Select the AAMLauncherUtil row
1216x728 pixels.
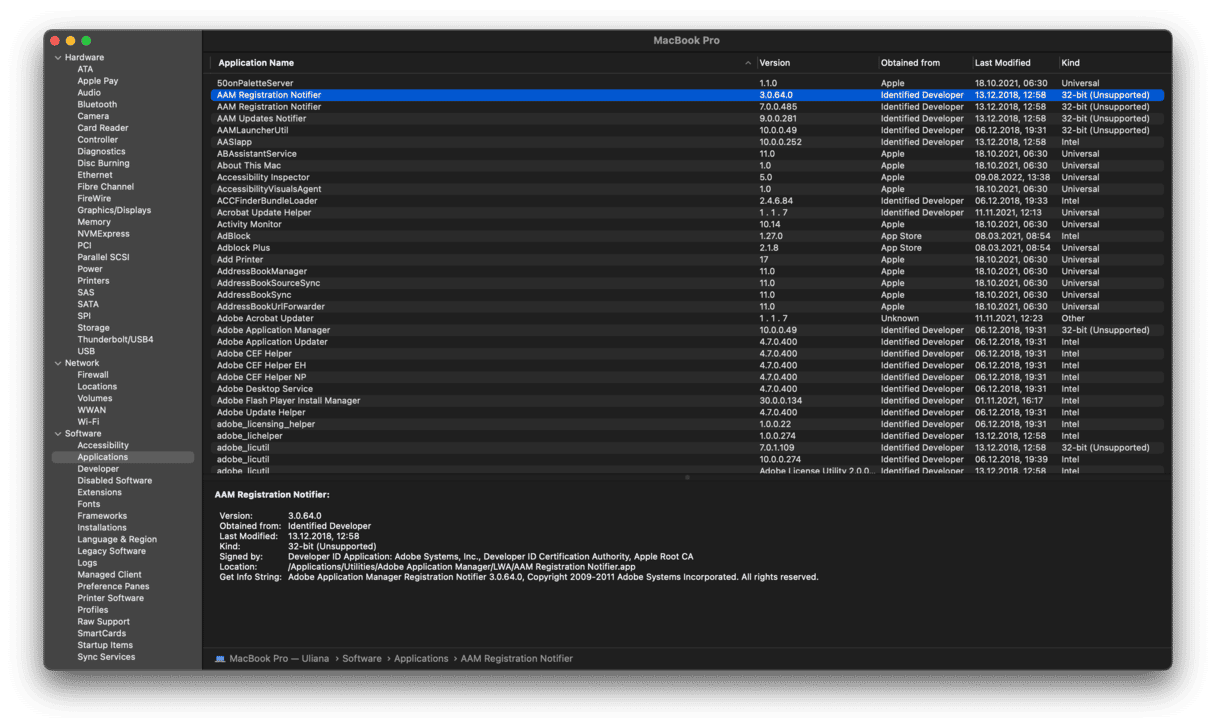pos(688,130)
